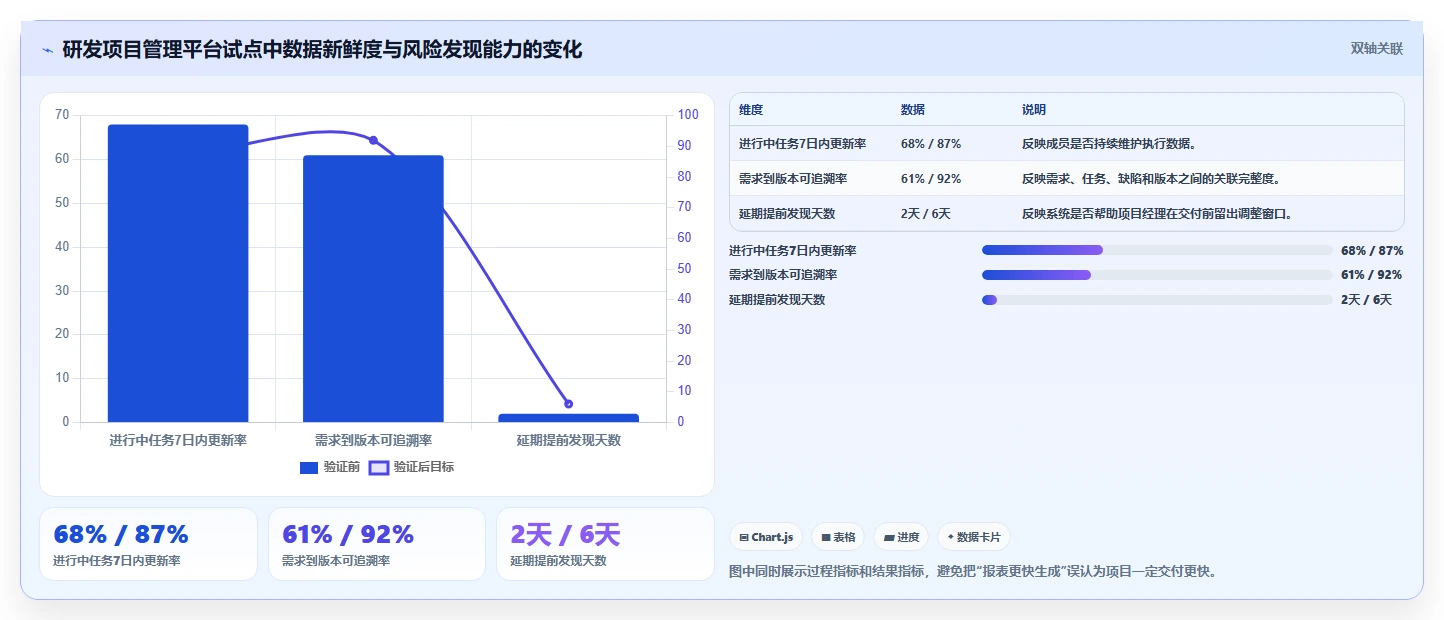
Task: Click the footer note starting 图中同时展示过程指标
Action: point(973,572)
